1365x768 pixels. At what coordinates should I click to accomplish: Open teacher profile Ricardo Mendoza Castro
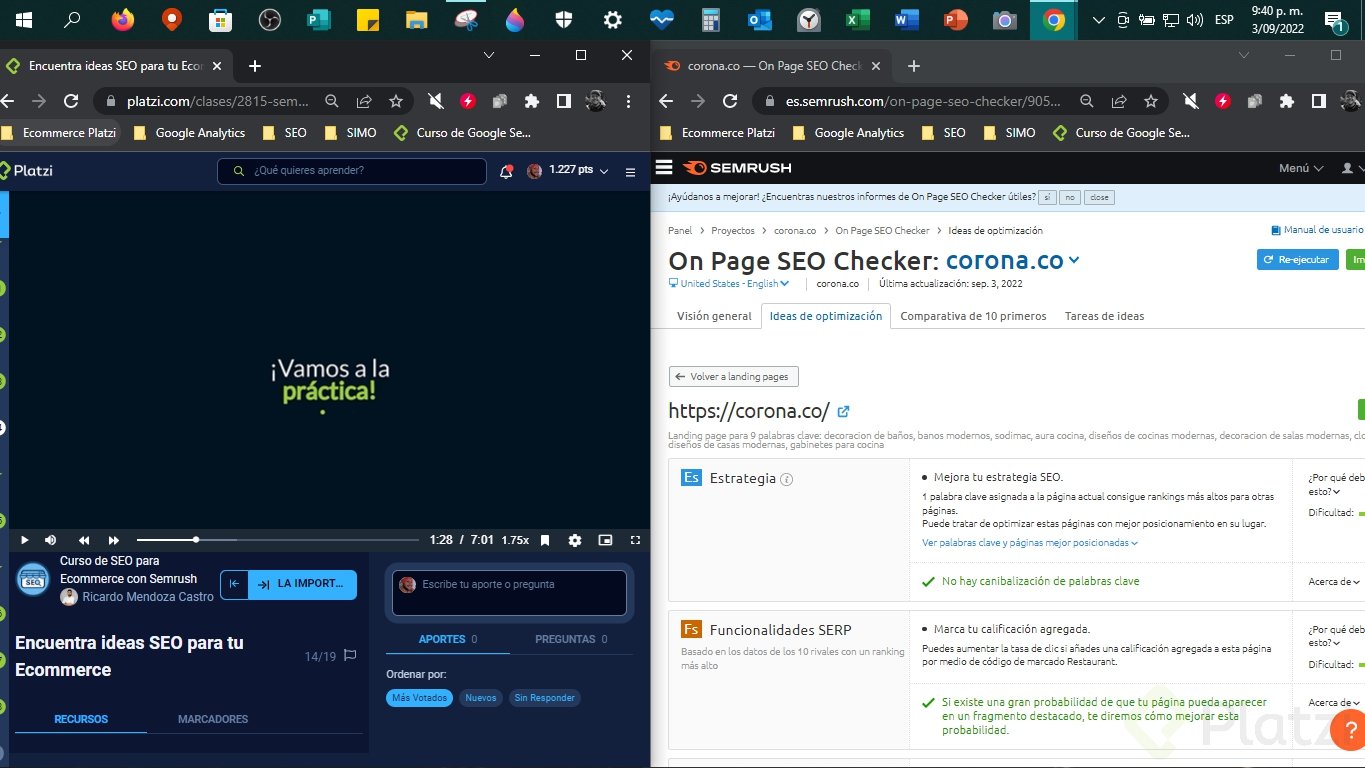pyautogui.click(x=148, y=597)
